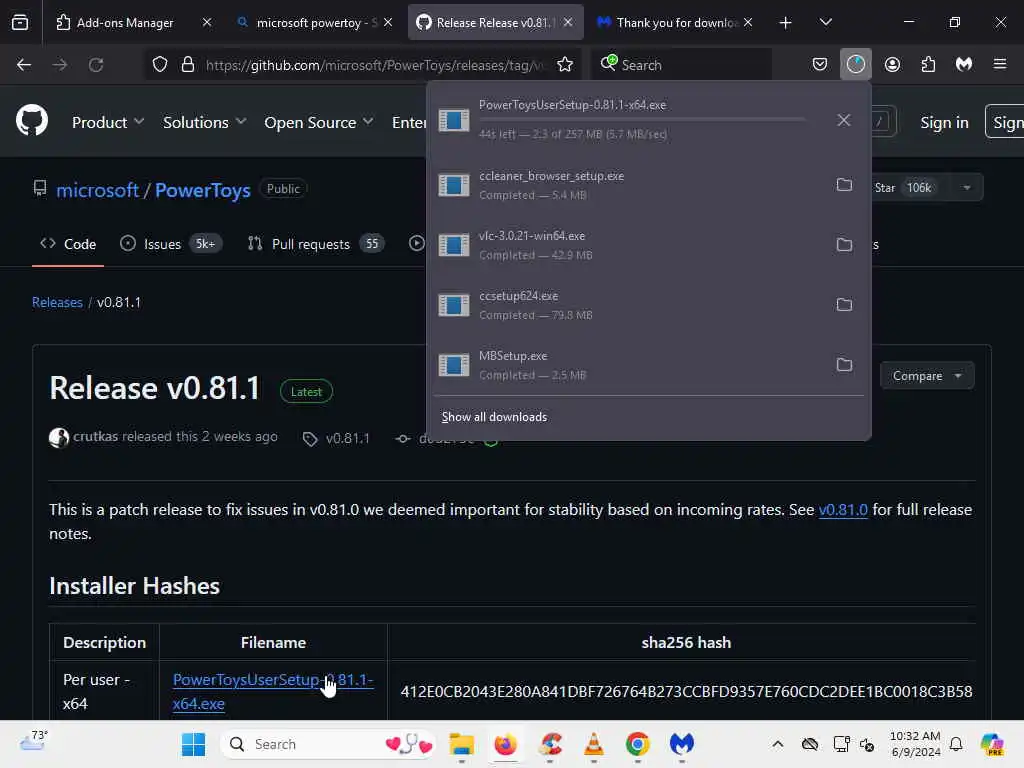This screenshot has height=768, width=1024.
Task: Open Firefox tracking protection shield
Action: pos(160,65)
